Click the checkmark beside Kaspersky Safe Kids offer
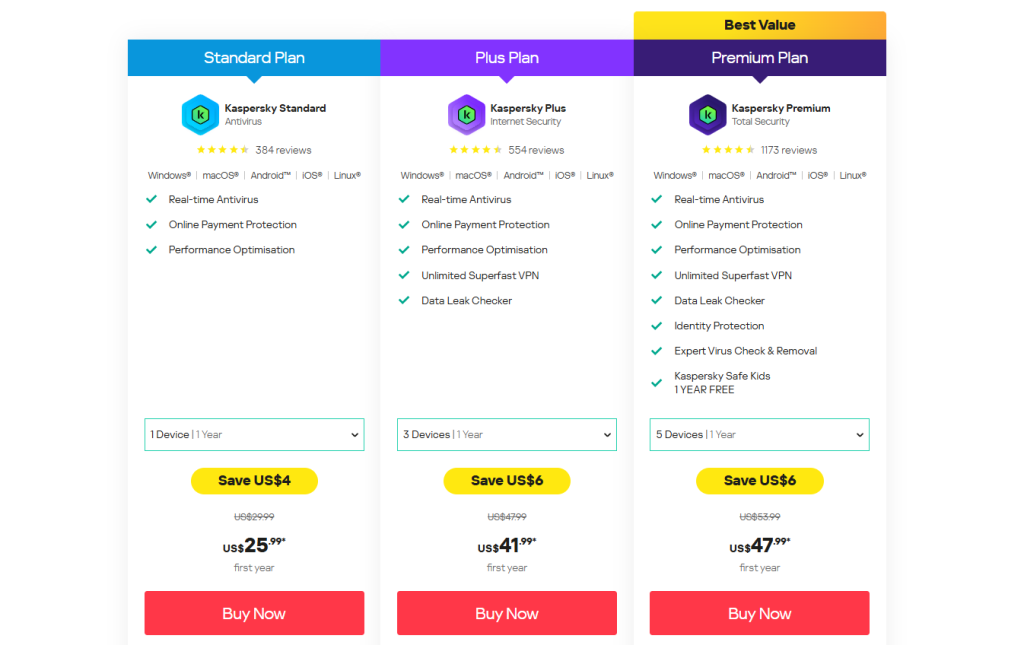 656,380
